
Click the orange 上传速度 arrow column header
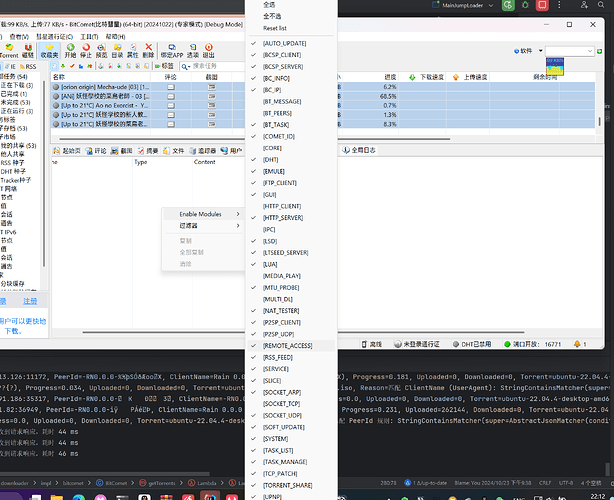tap(470, 77)
